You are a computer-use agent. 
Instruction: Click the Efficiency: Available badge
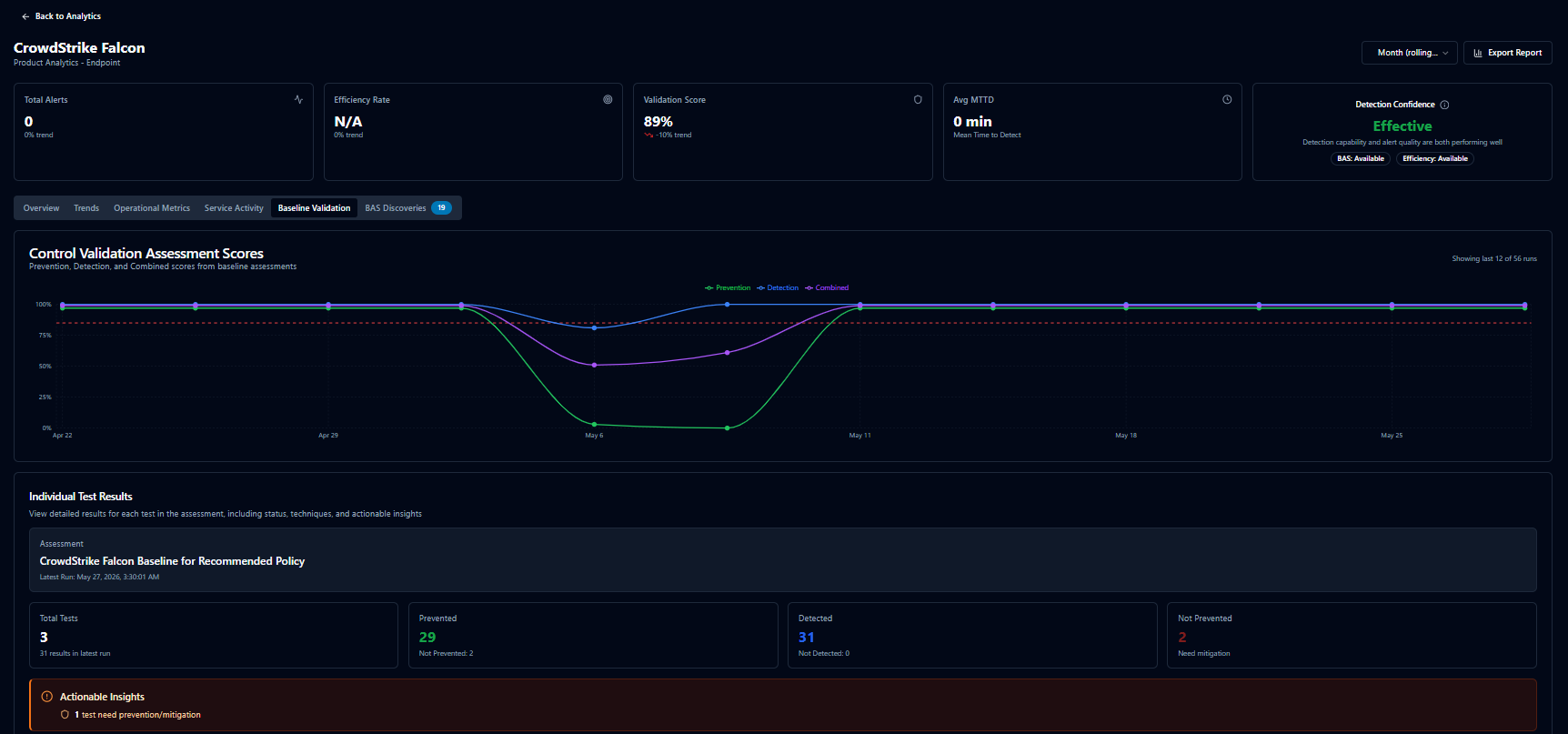point(1435,158)
